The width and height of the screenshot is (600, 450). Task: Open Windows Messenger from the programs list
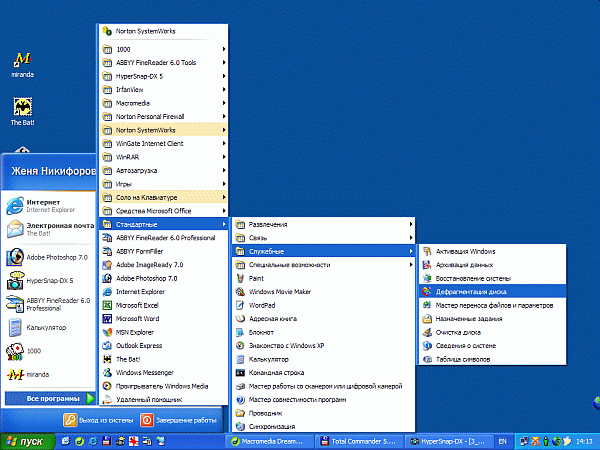(150, 373)
